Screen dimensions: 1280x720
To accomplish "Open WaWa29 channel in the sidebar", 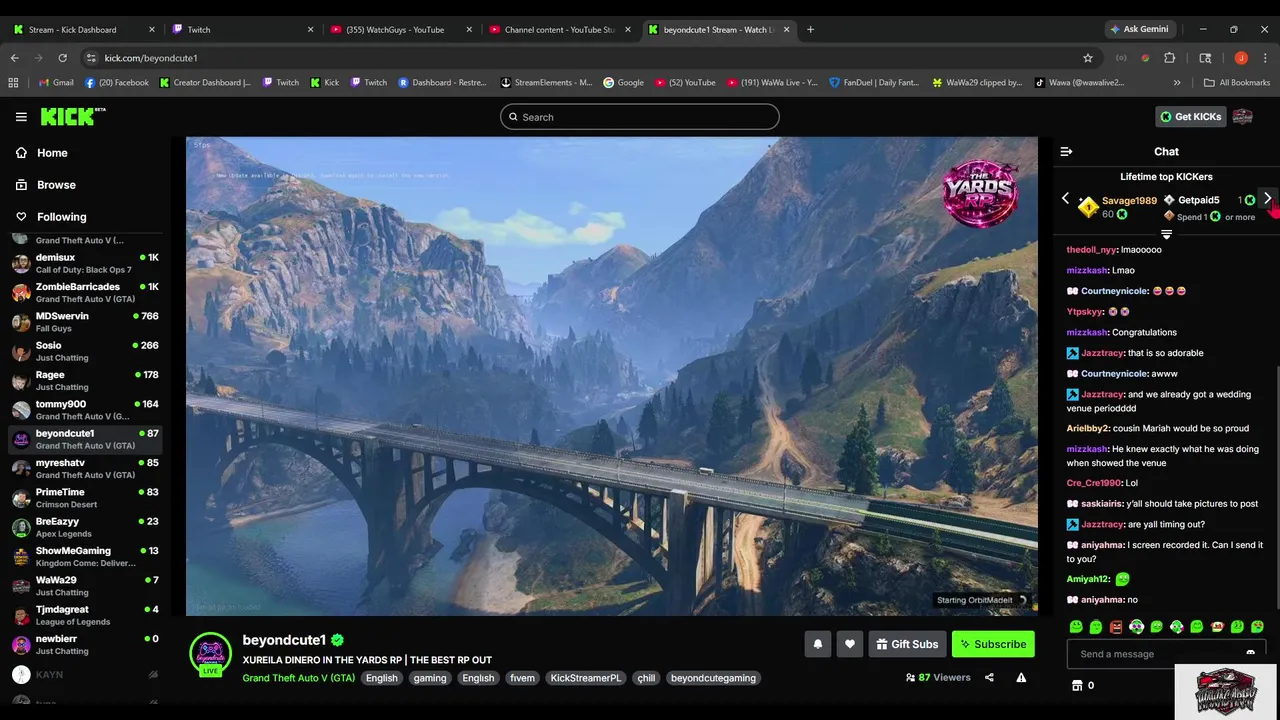I will [x=84, y=586].
